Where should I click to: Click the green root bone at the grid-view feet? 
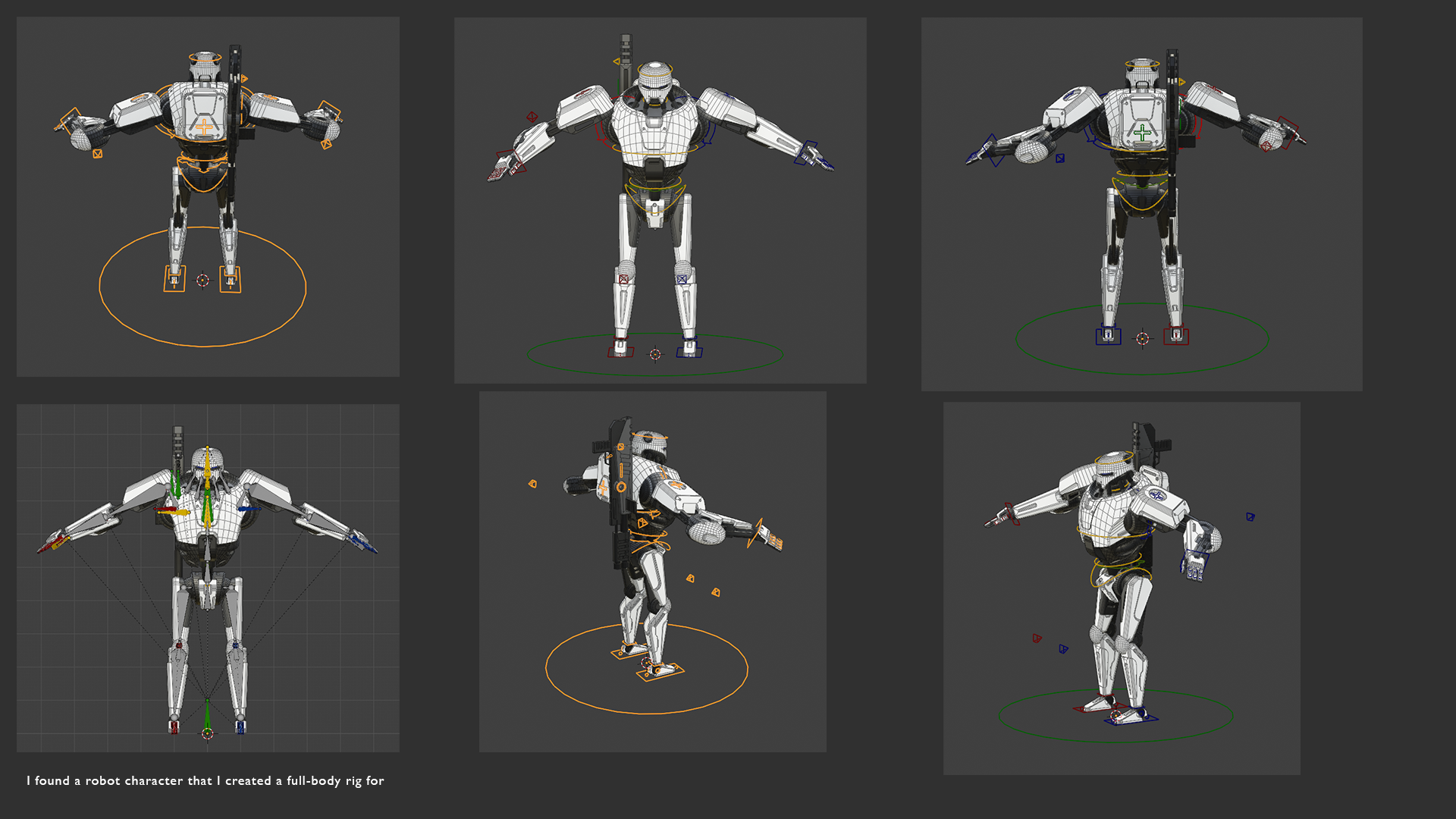[207, 717]
